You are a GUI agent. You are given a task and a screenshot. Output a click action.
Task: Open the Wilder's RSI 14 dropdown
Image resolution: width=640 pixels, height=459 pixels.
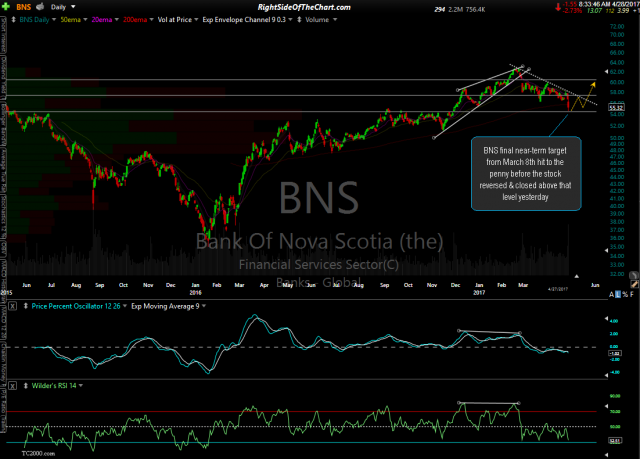click(80, 386)
